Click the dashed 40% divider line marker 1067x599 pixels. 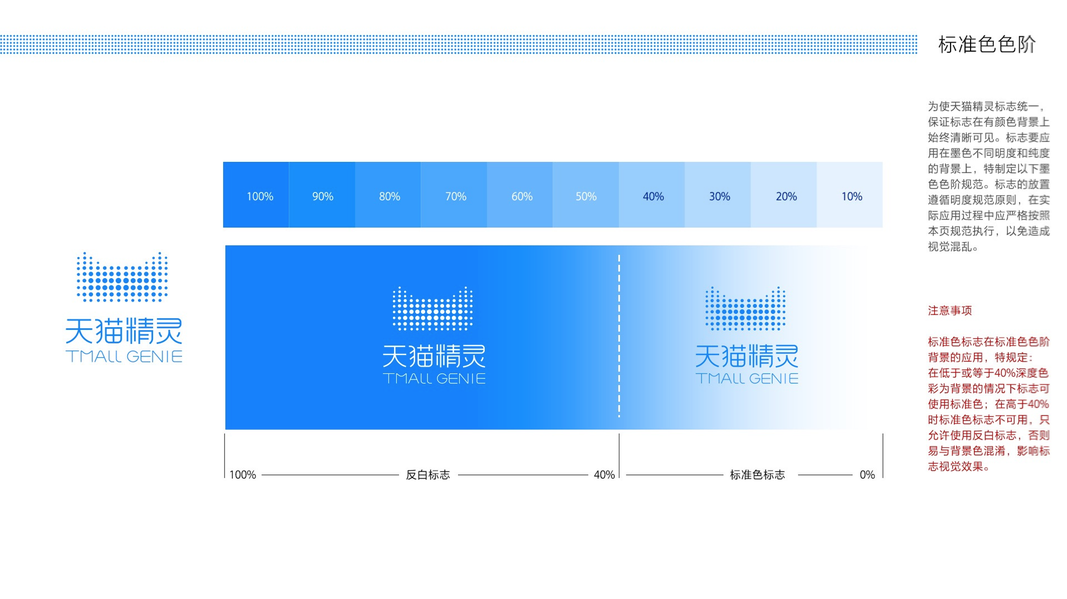619,336
